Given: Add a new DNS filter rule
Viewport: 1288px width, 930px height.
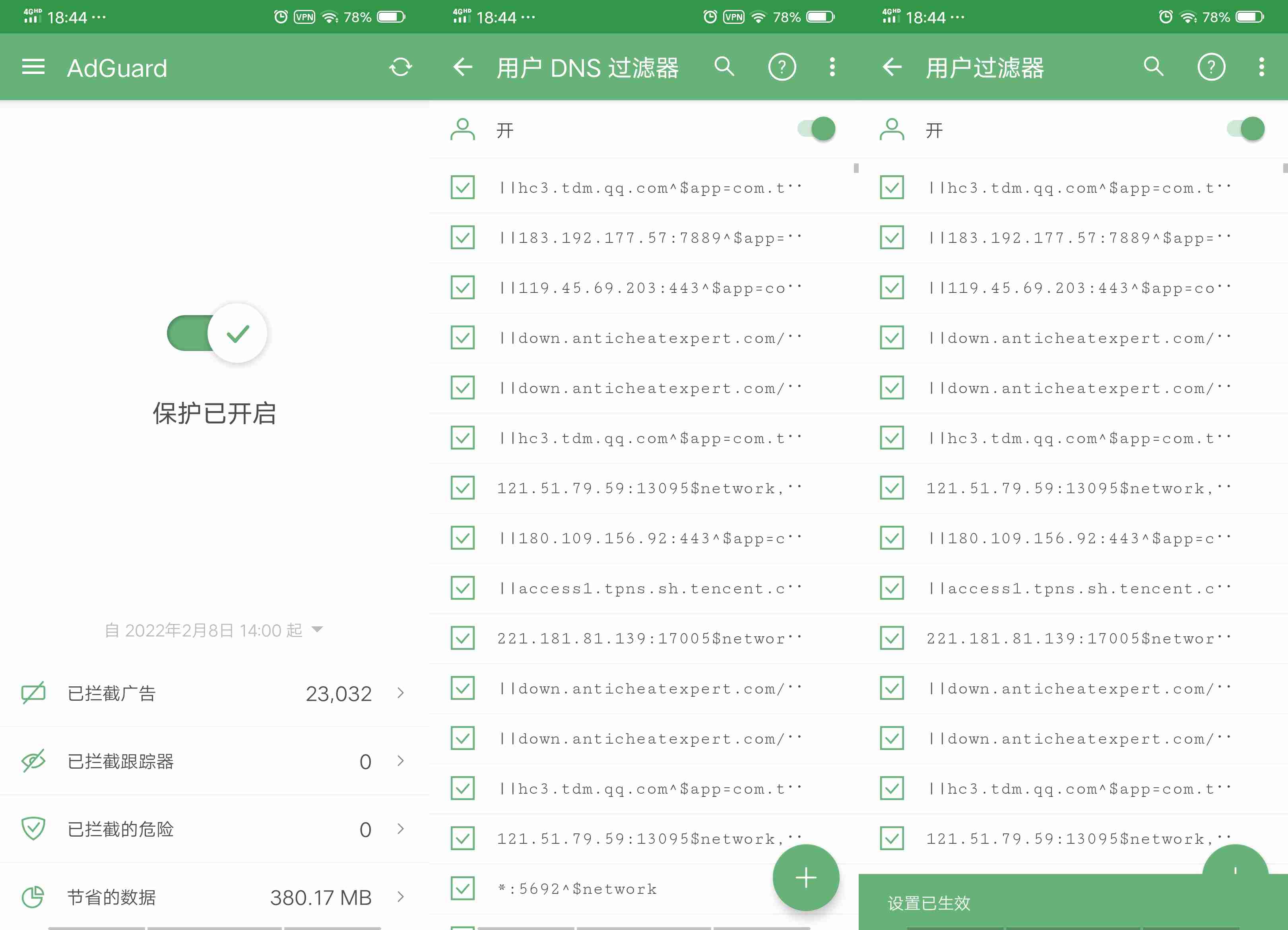Looking at the screenshot, I should 806,878.
